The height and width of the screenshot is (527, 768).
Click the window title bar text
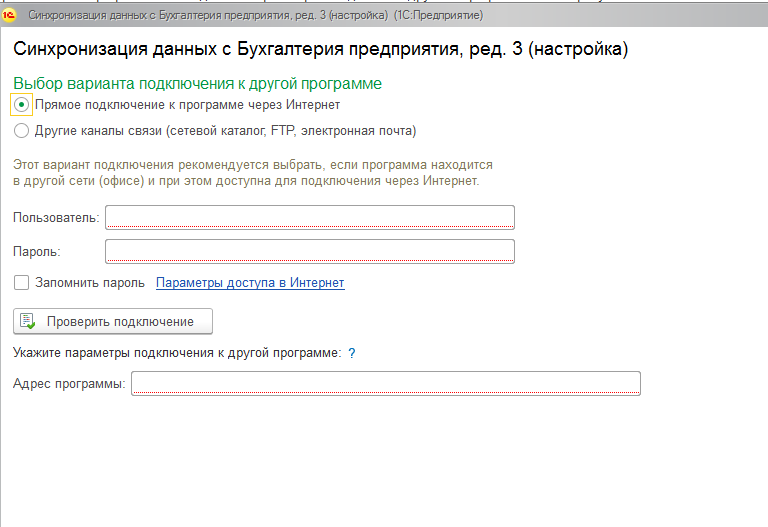tap(255, 16)
